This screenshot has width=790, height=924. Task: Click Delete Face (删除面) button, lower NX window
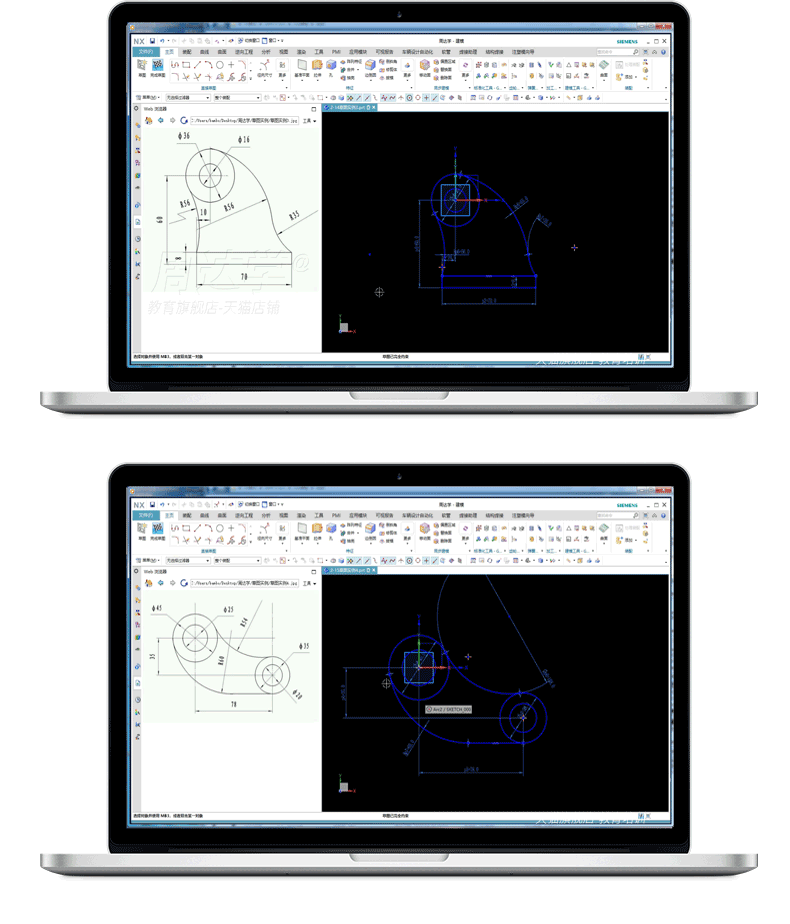[443, 541]
